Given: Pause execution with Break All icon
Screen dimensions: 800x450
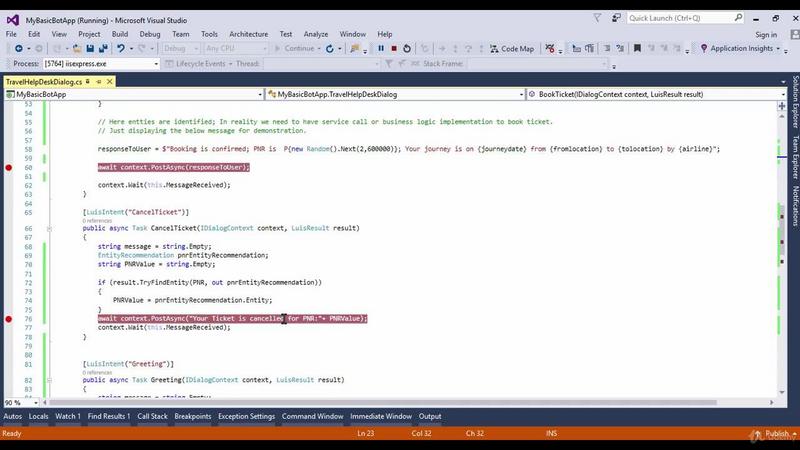Looking at the screenshot, I should [x=381, y=48].
